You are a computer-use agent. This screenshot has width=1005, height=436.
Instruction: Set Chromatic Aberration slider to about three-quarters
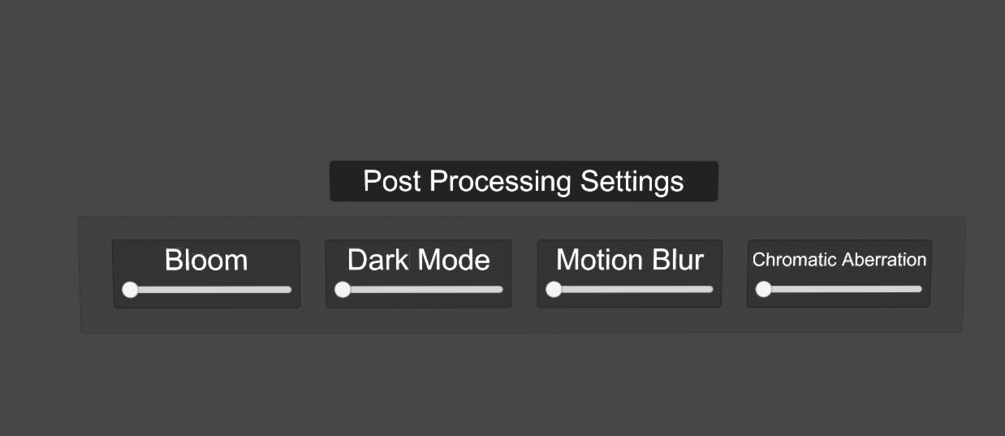[x=882, y=290]
